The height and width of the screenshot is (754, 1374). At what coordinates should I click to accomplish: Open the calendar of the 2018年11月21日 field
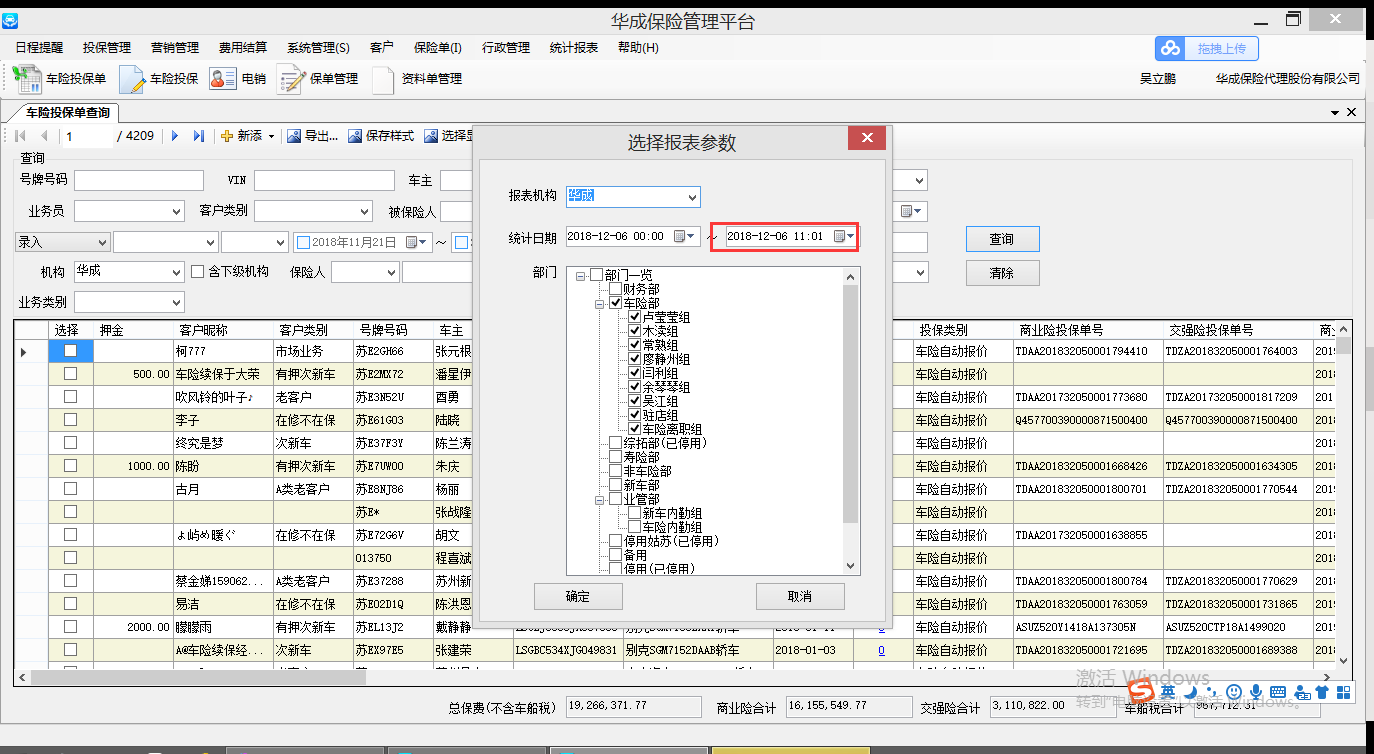point(418,242)
